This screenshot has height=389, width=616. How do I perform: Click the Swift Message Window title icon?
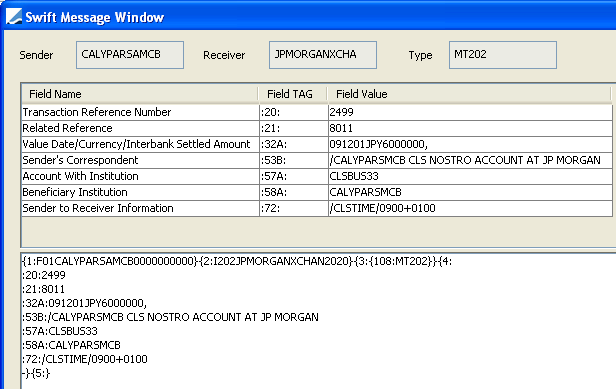[14, 17]
